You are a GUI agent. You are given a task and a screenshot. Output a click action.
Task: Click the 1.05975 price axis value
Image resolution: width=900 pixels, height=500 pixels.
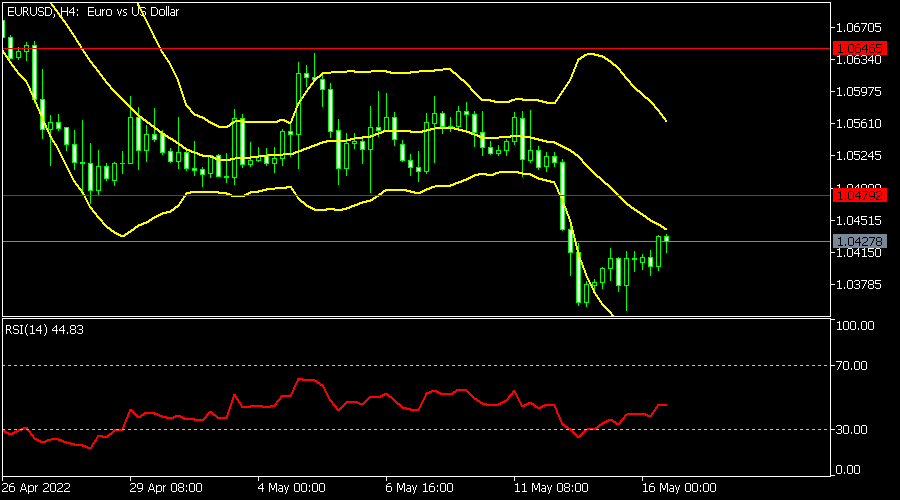(859, 92)
